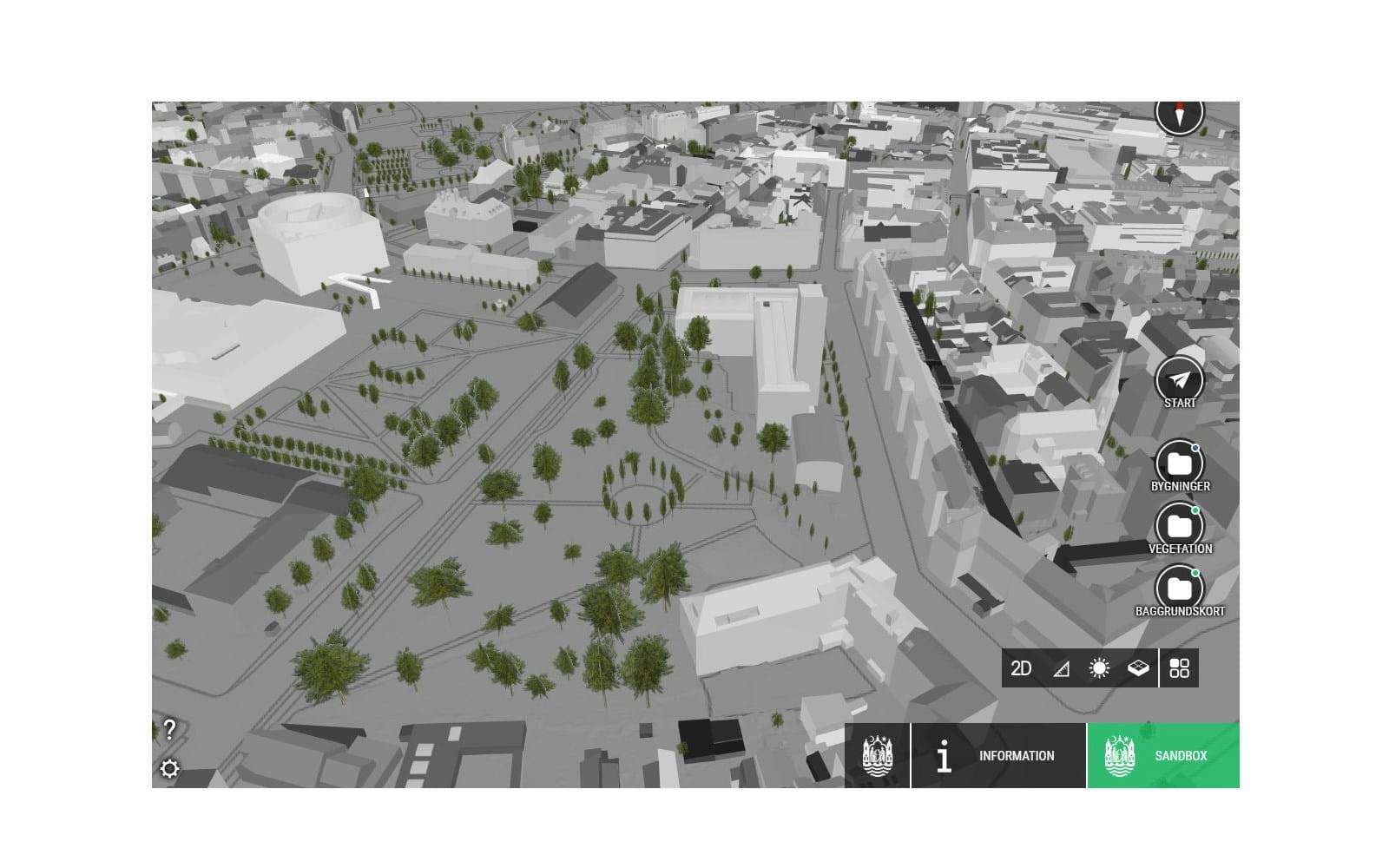Switch to the green SANDBOX tab
Viewport: 1389px width, 868px height.
[x=1162, y=756]
